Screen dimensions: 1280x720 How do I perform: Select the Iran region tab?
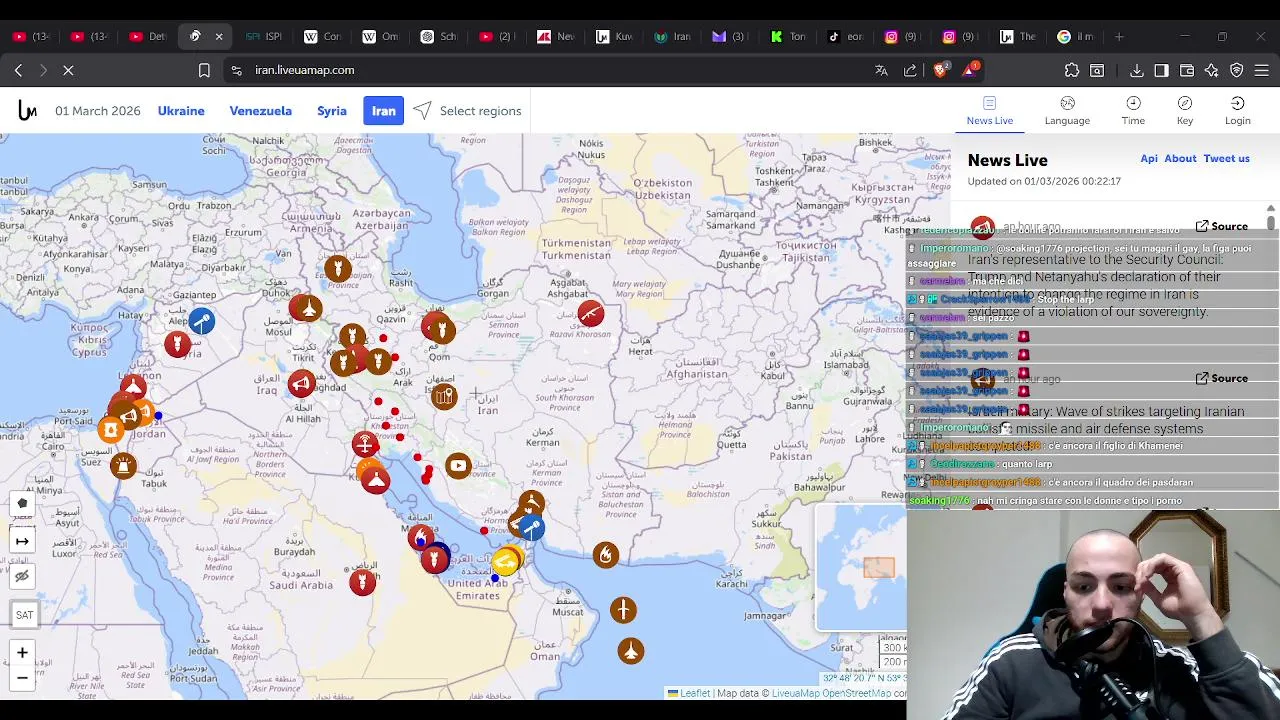click(384, 111)
